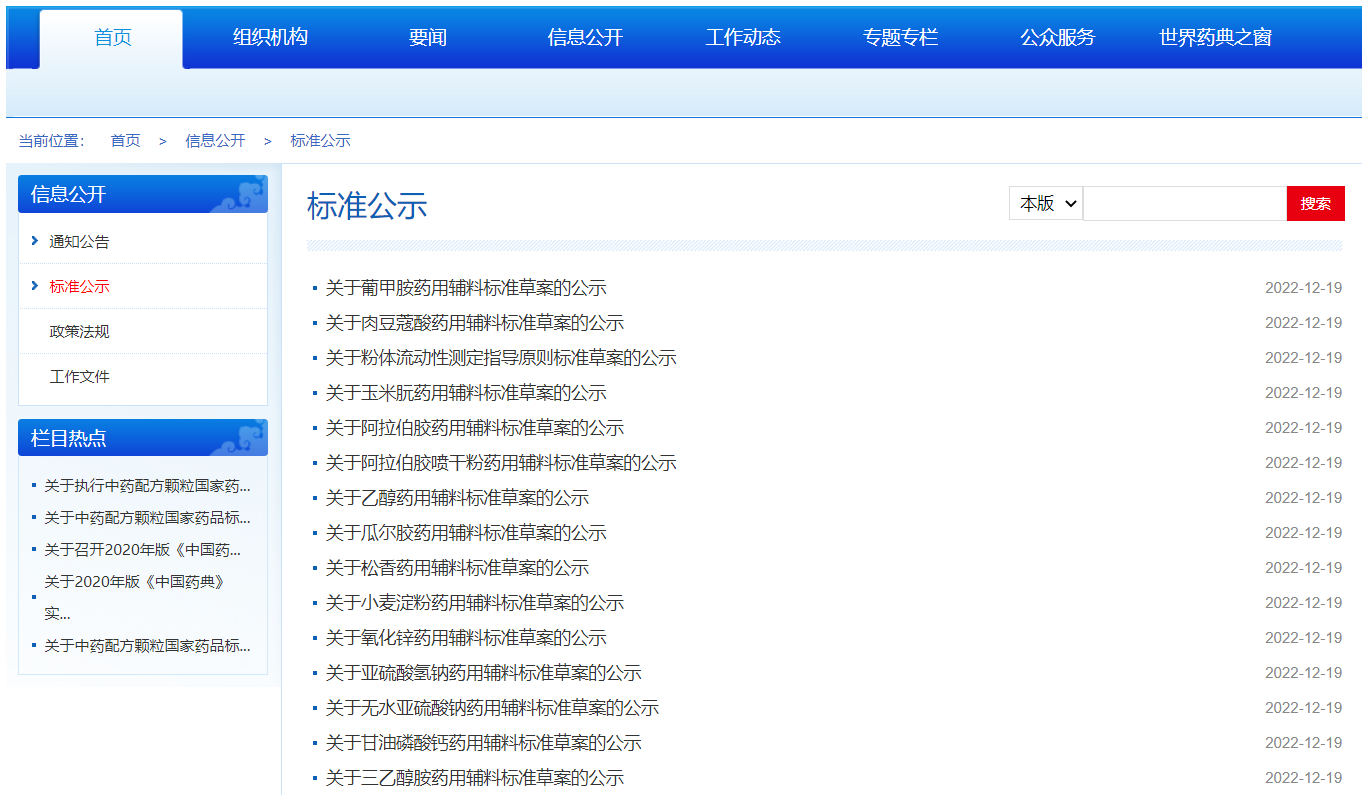Open hot topic 关于执行中药配方颗粒国家药...
Image resolution: width=1362 pixels, height=795 pixels.
click(147, 486)
